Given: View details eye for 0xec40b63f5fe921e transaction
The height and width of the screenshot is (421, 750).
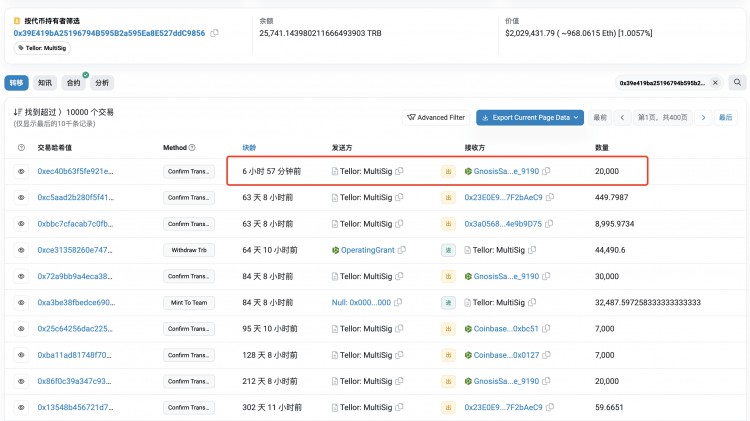Looking at the screenshot, I should [x=21, y=171].
